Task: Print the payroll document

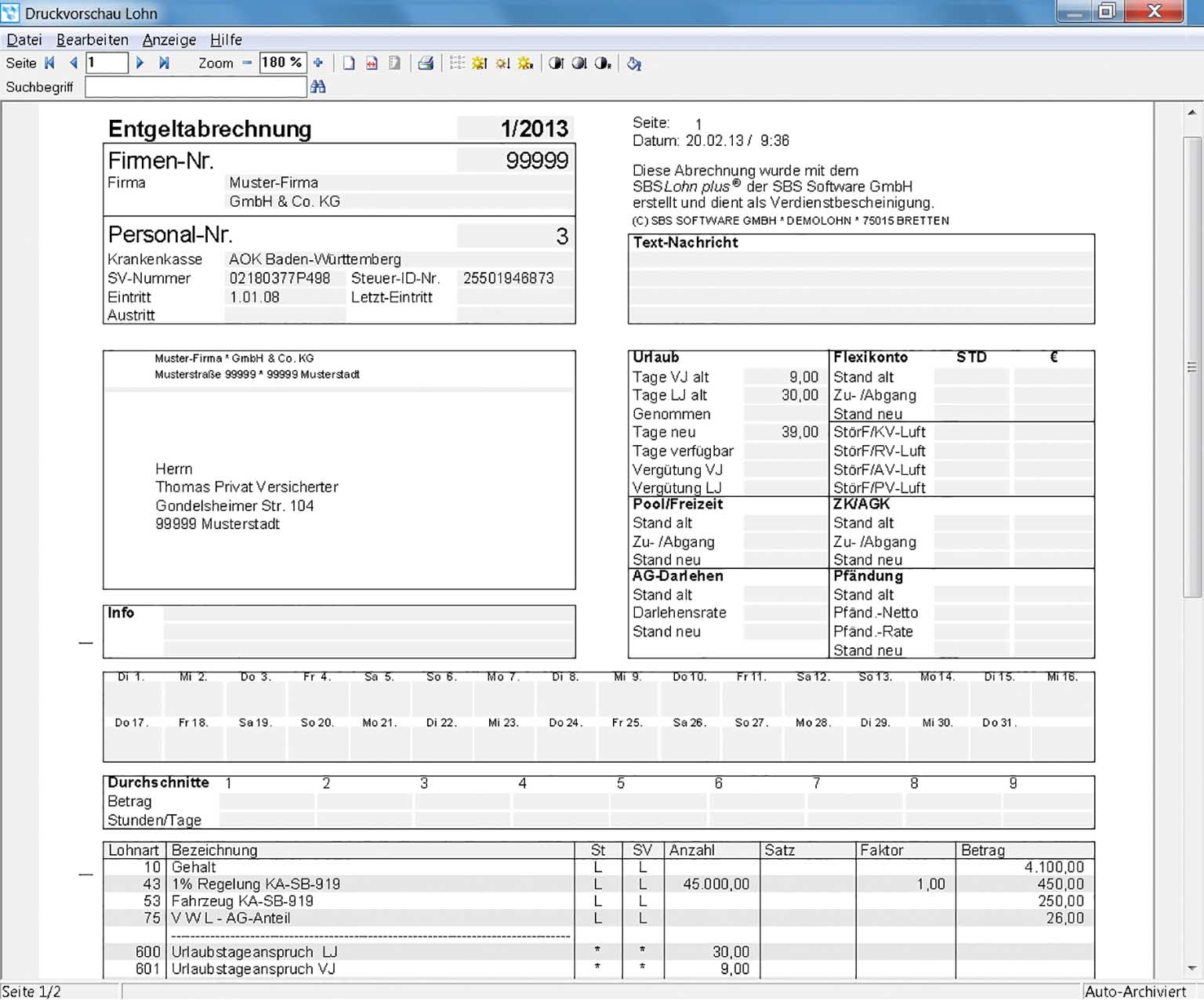Action: 426,63
